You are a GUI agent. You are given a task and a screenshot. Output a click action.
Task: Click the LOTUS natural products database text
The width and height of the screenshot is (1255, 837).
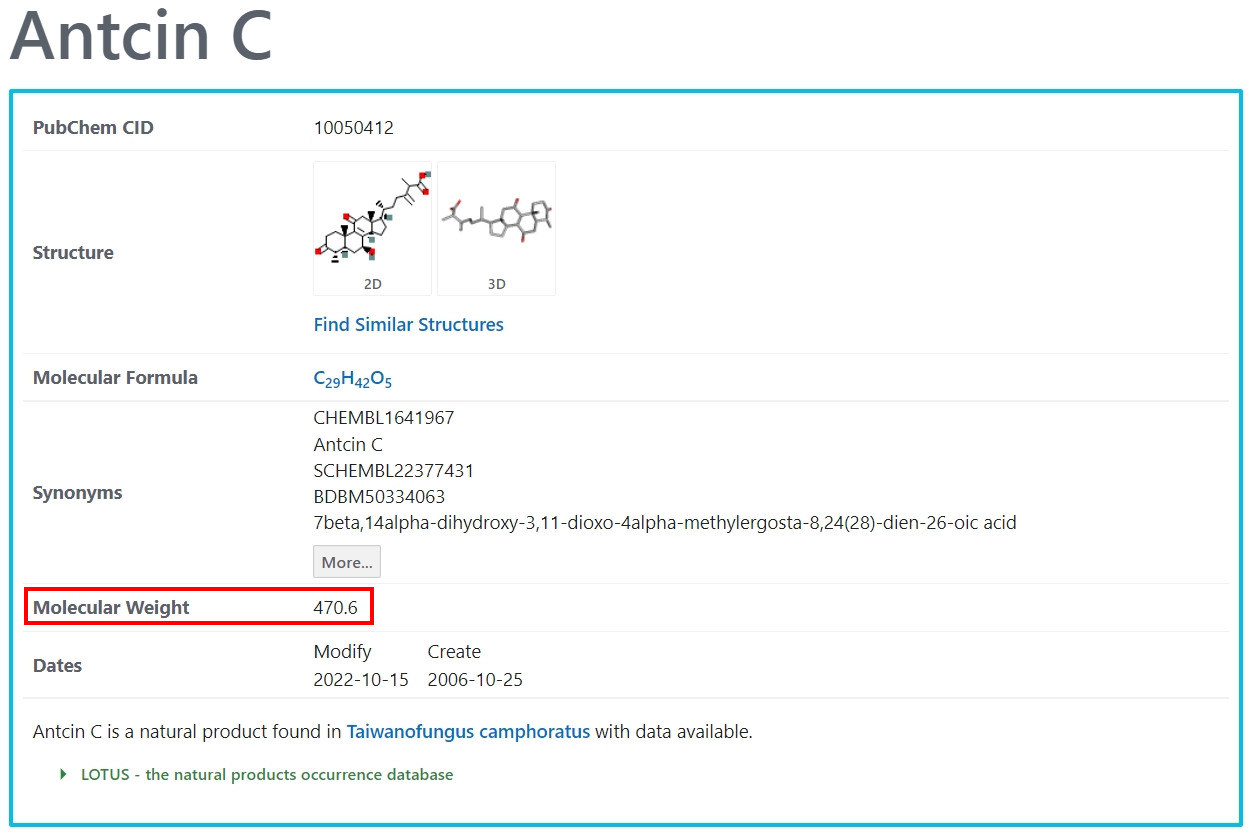coord(267,775)
